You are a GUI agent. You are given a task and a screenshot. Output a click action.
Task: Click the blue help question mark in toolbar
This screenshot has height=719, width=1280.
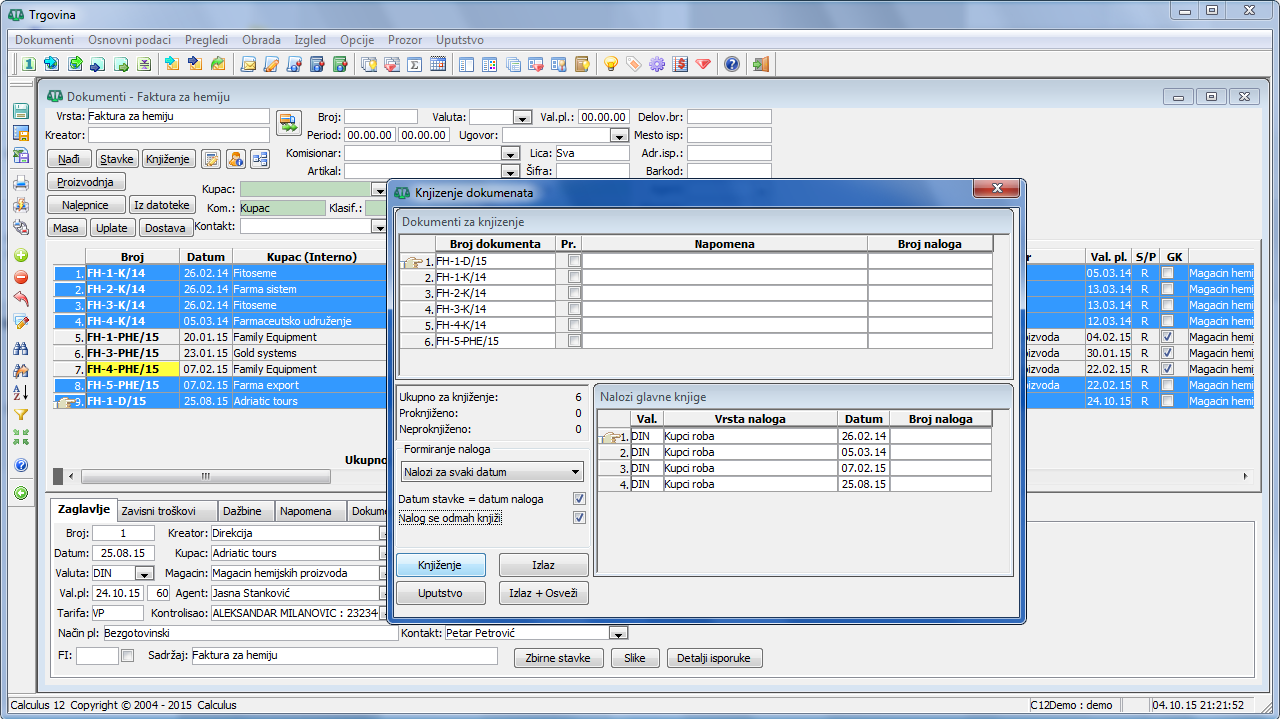(732, 64)
